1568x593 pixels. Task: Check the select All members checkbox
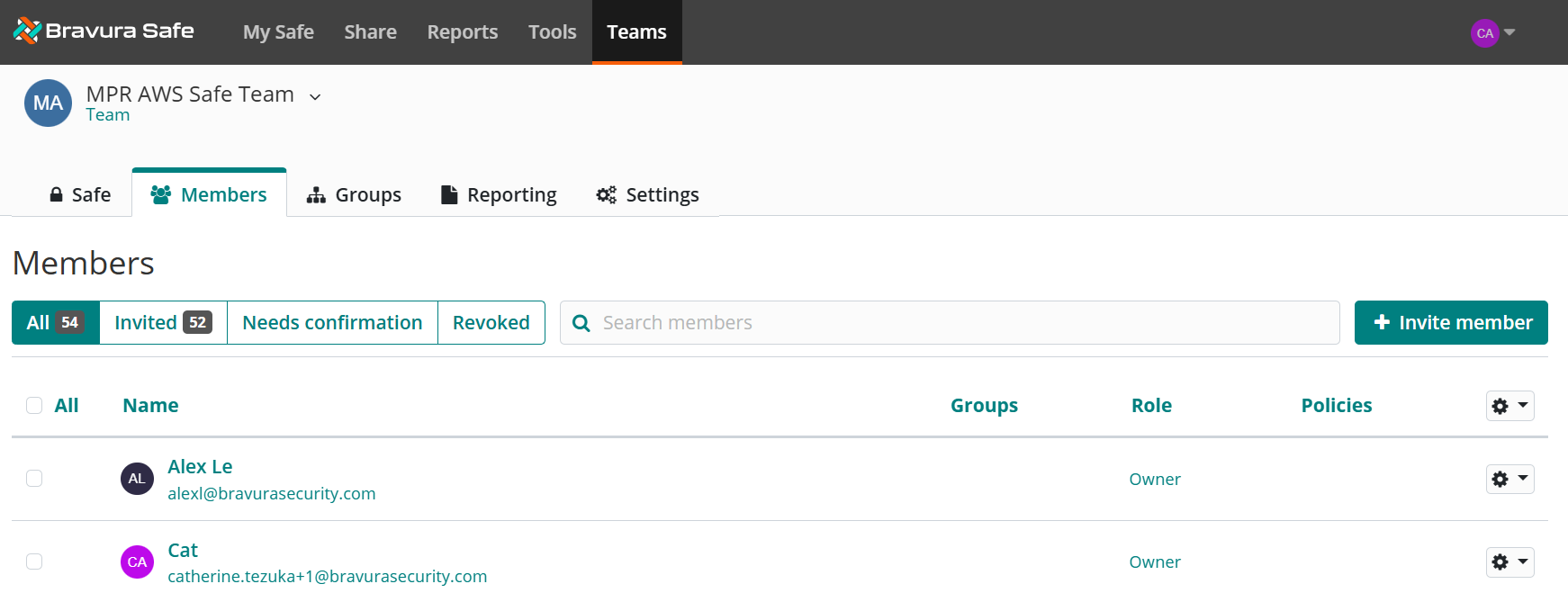pyautogui.click(x=34, y=405)
